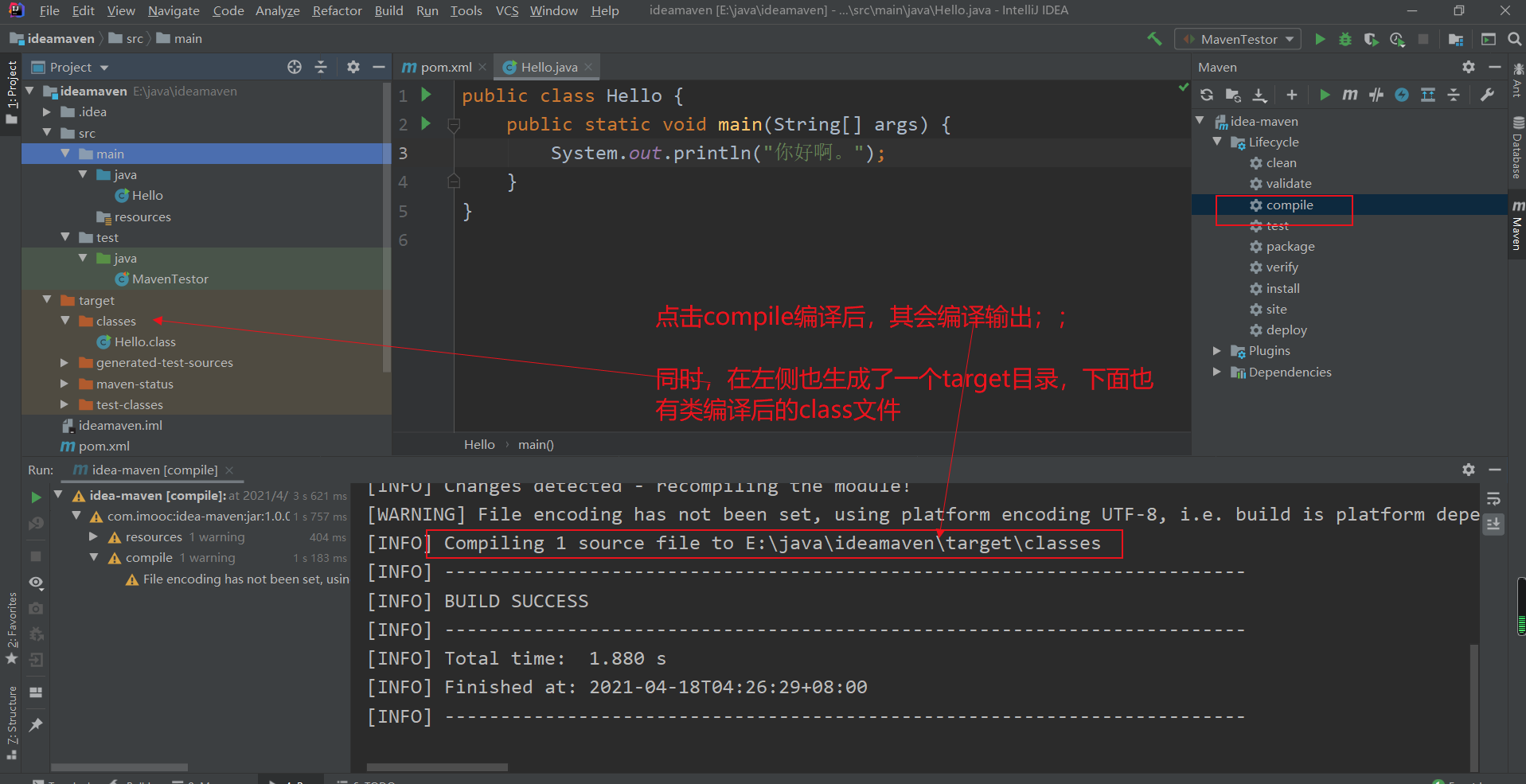Viewport: 1526px width, 784px height.
Task: Expand the maven-status folder
Action: click(64, 384)
